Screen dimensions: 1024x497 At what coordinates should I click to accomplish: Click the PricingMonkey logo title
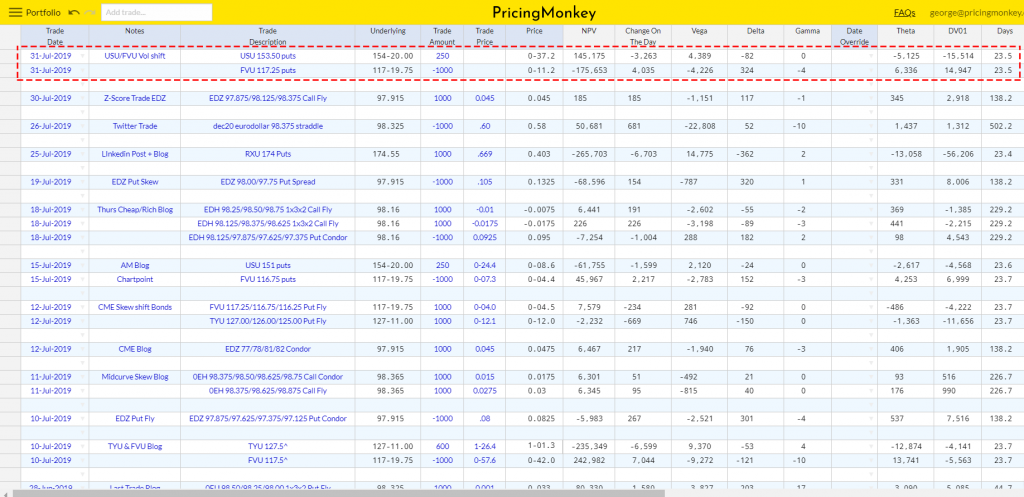544,13
